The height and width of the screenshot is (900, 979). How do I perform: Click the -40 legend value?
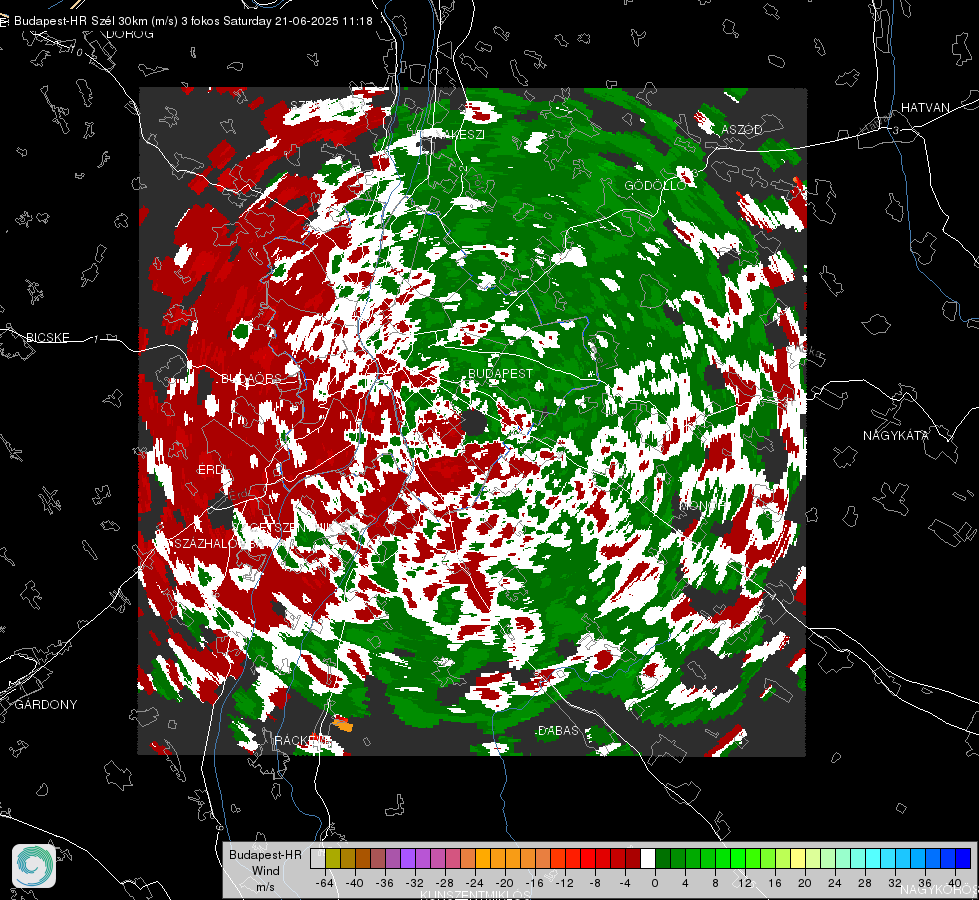point(355,883)
